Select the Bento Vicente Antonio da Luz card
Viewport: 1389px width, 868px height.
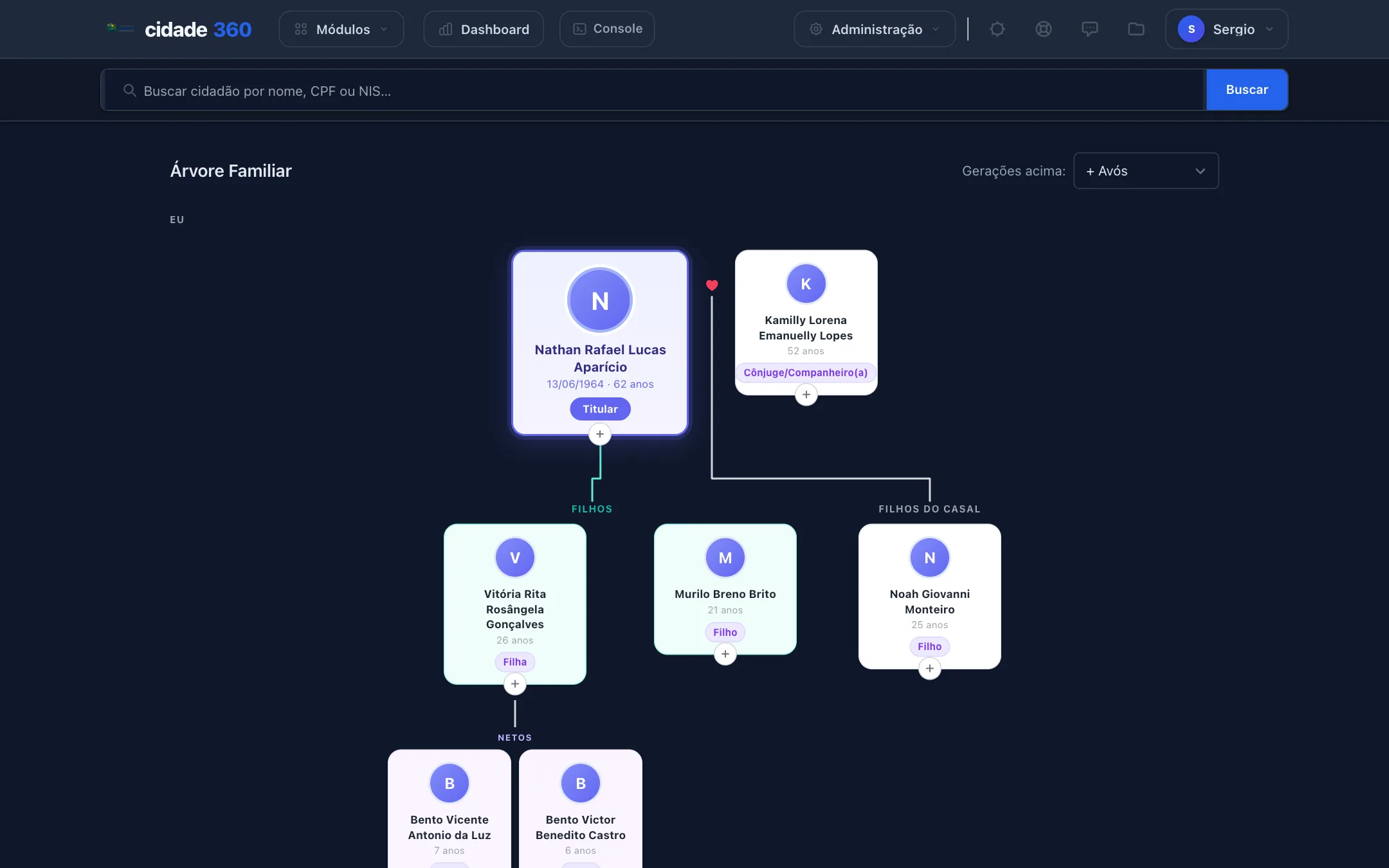click(x=449, y=808)
